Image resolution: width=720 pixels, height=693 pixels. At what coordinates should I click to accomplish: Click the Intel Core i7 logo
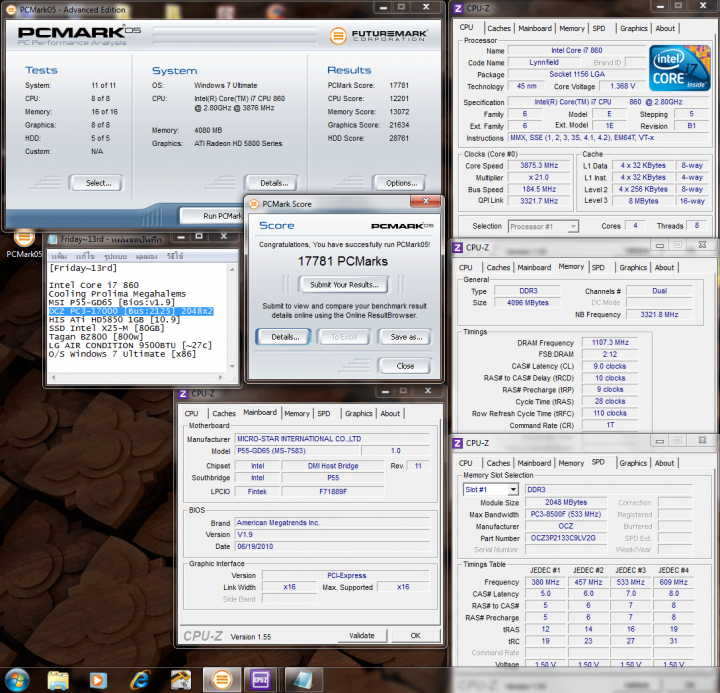pyautogui.click(x=679, y=68)
